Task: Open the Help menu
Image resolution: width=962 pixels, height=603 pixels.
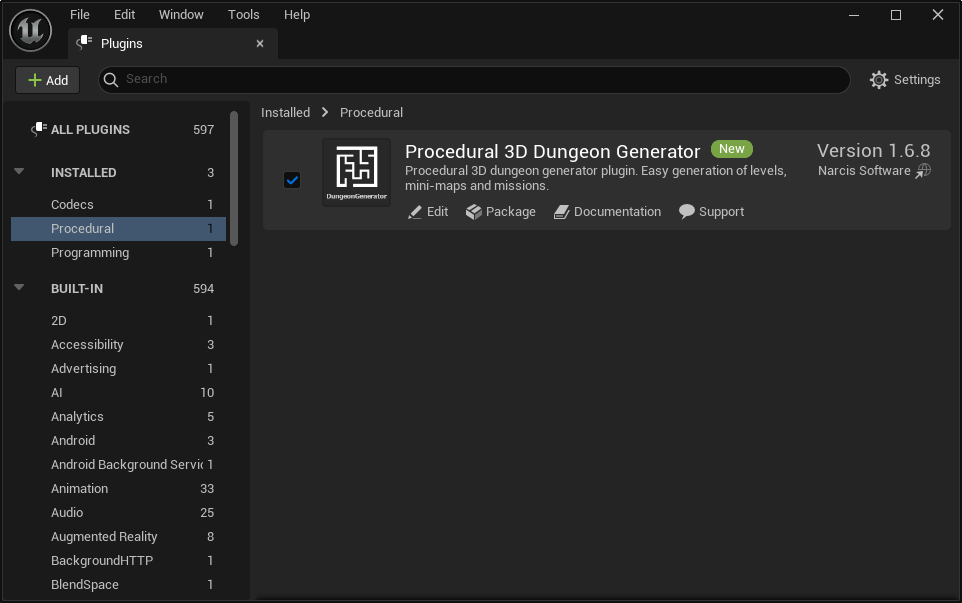Action: coord(297,15)
